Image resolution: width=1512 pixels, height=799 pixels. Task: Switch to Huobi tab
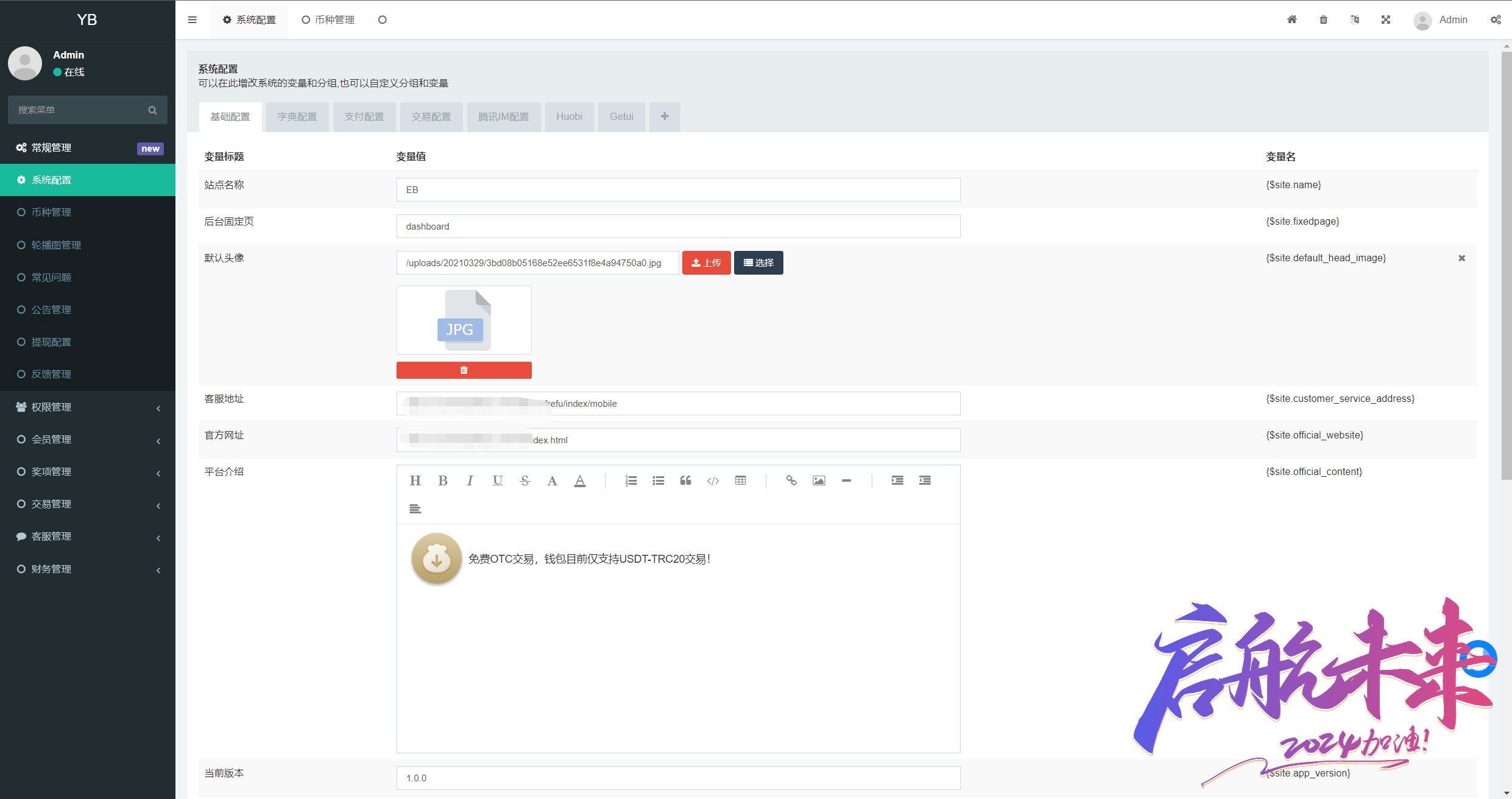pos(570,117)
